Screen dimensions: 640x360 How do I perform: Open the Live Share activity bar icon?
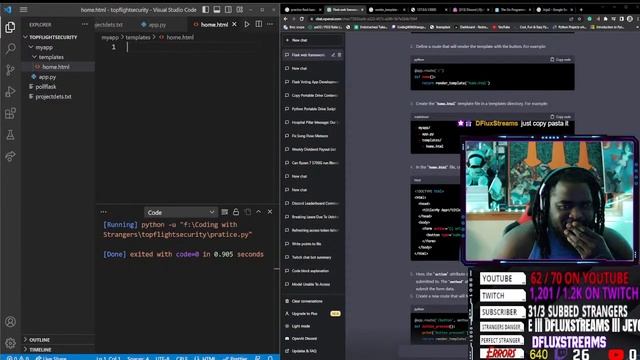[x=10, y=156]
